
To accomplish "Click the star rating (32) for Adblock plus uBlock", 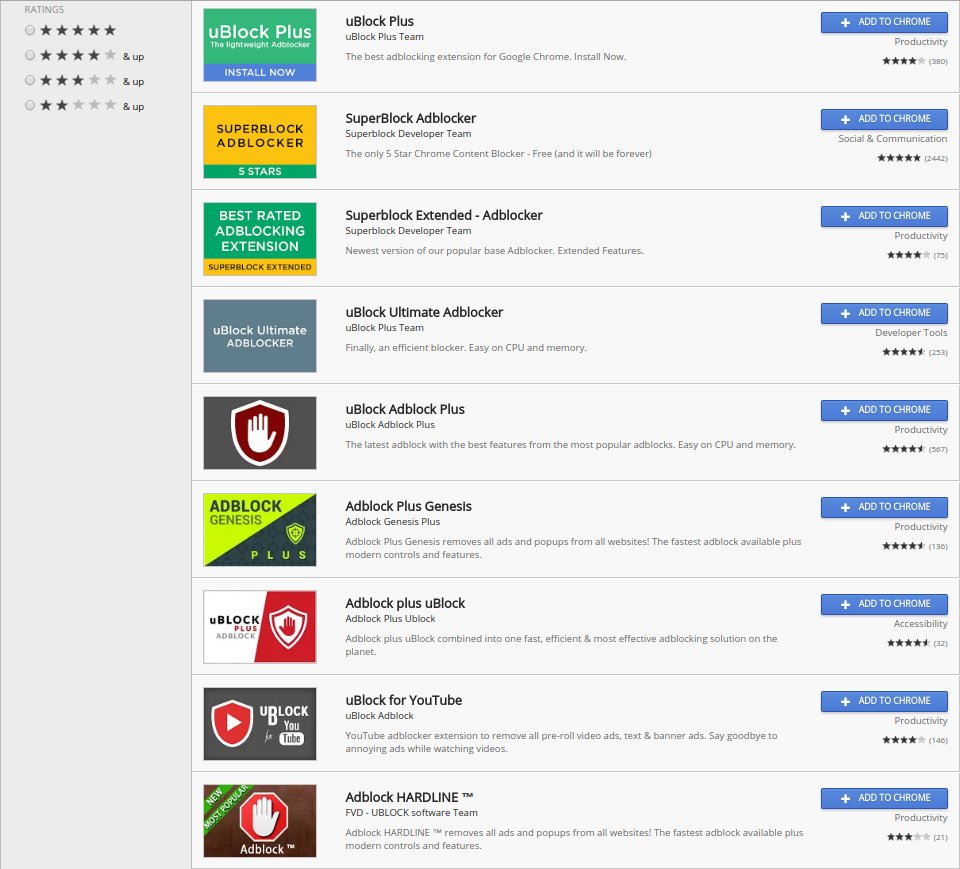I will [x=917, y=643].
